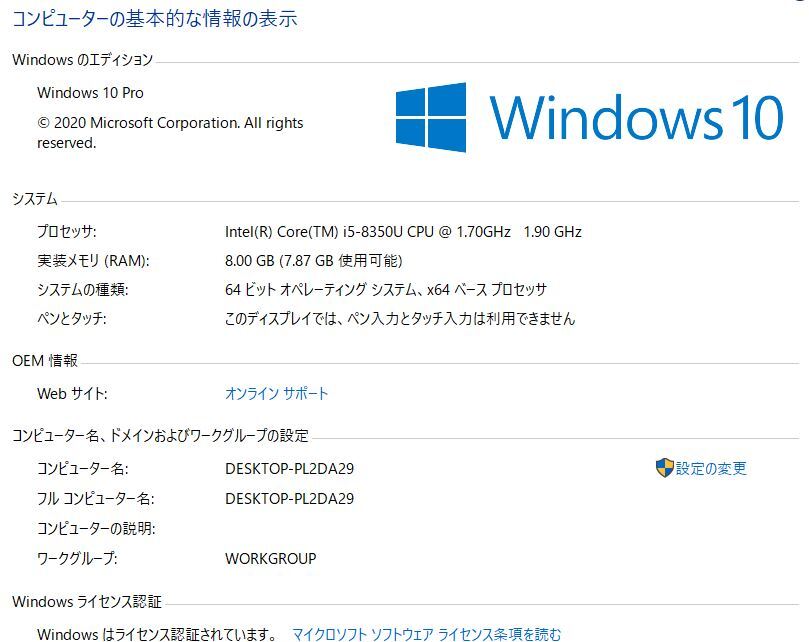Open マイクロソフト ソフトウェア ライセンス条項を読む link
The width and height of the screenshot is (809, 642).
point(427,634)
